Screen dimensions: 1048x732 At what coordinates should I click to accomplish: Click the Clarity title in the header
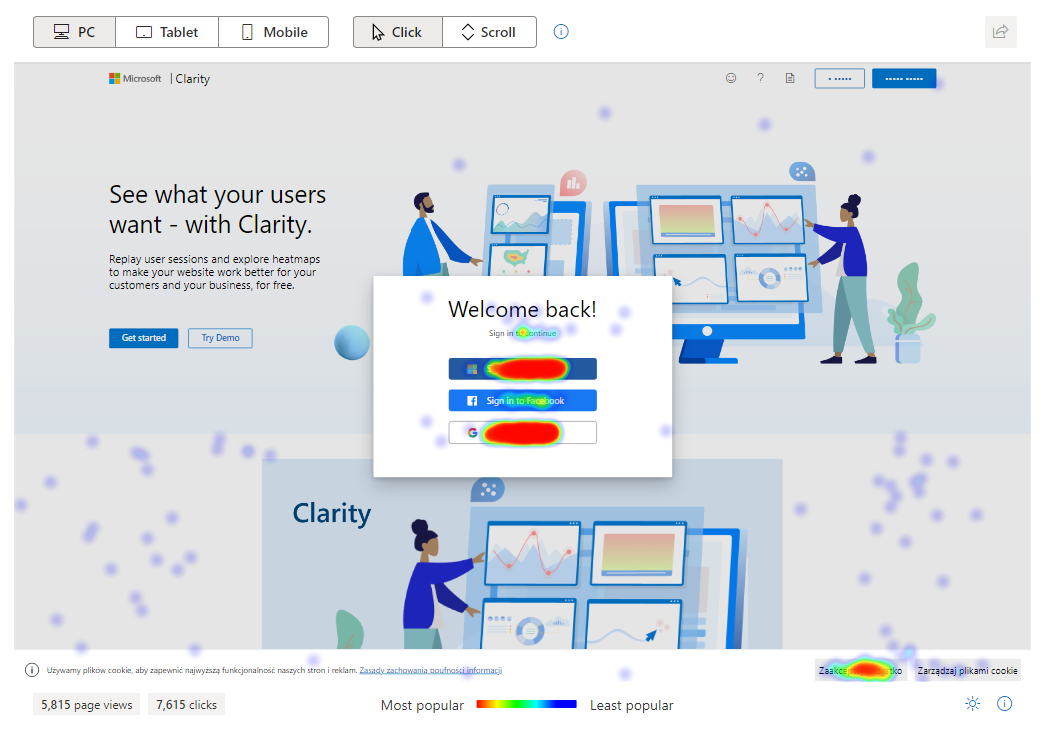pos(192,79)
